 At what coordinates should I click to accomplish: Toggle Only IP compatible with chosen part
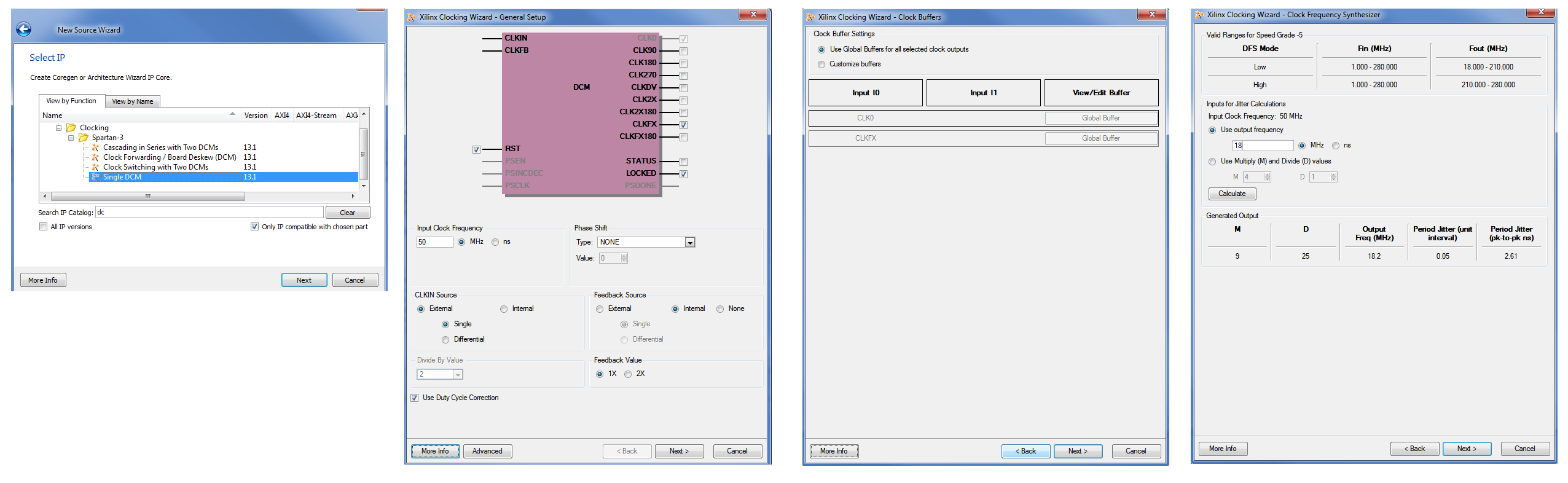coord(255,227)
